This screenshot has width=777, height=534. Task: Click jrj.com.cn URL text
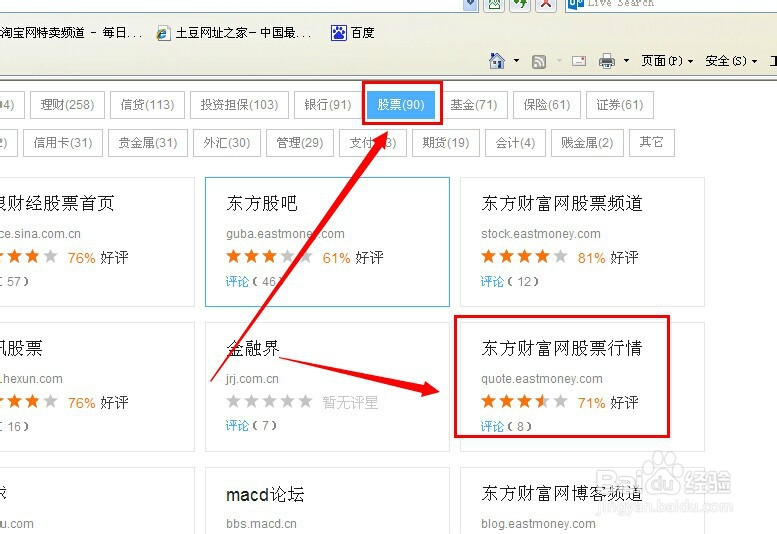click(x=252, y=379)
